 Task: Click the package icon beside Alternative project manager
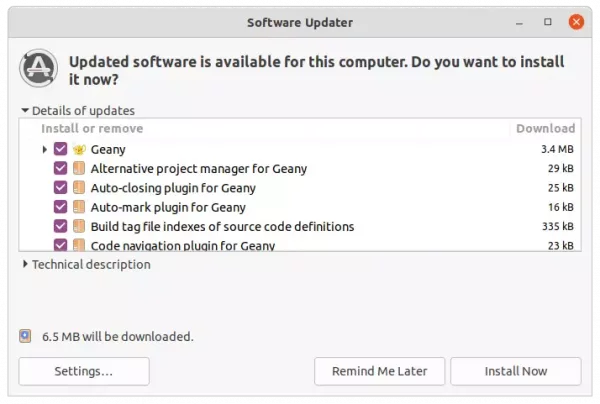pyautogui.click(x=79, y=168)
